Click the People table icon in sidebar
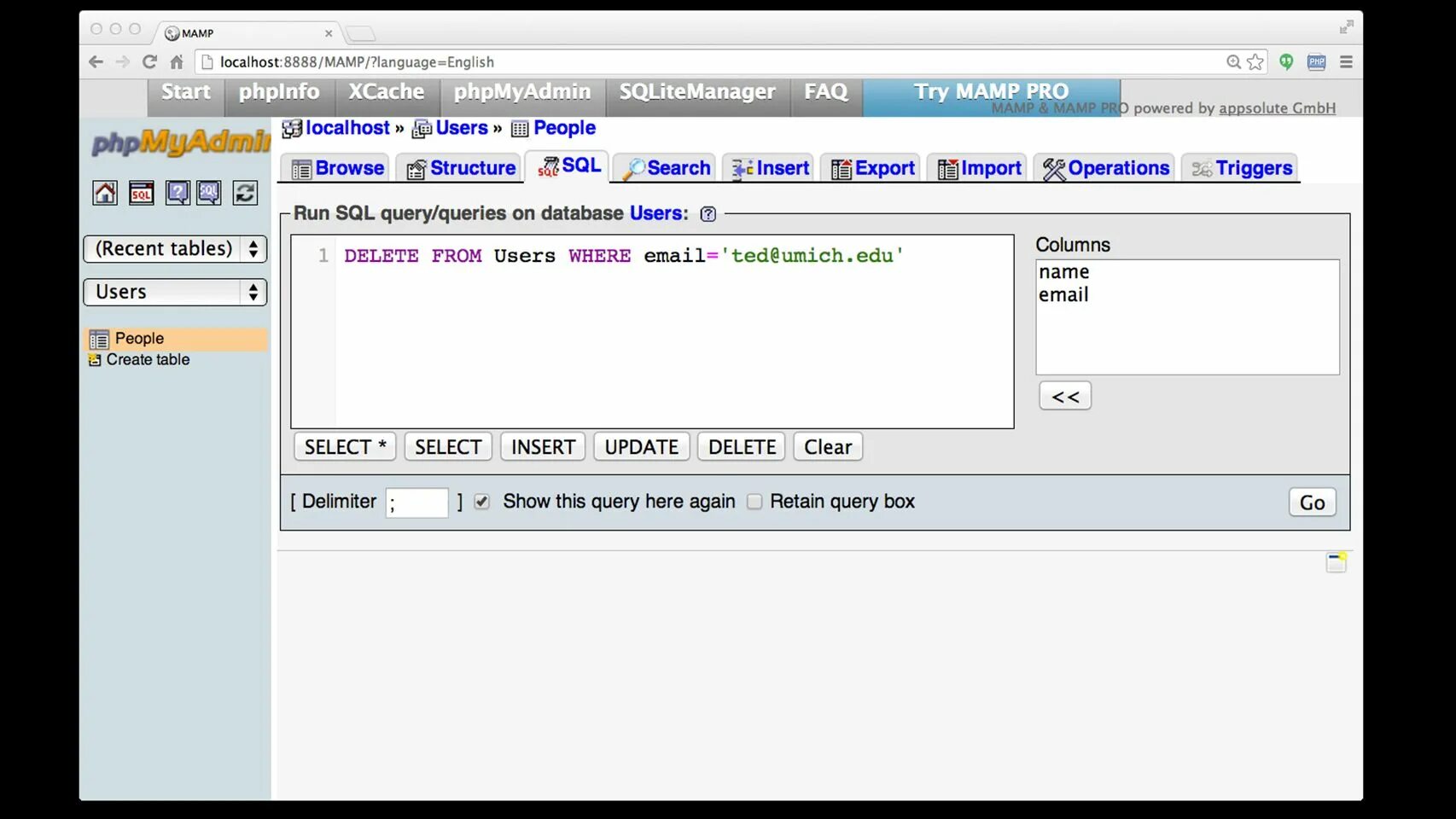The height and width of the screenshot is (819, 1456). (x=99, y=340)
